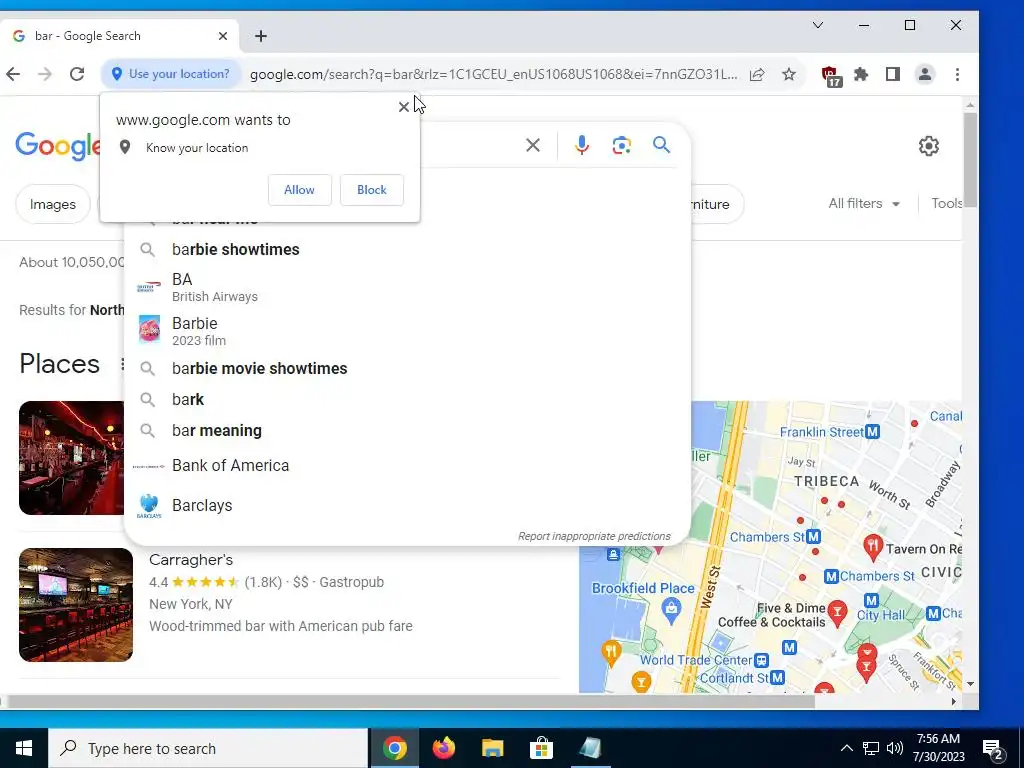Screen dimensions: 1024x768
Task: Toggle the browser side panel icon
Action: coord(893,74)
